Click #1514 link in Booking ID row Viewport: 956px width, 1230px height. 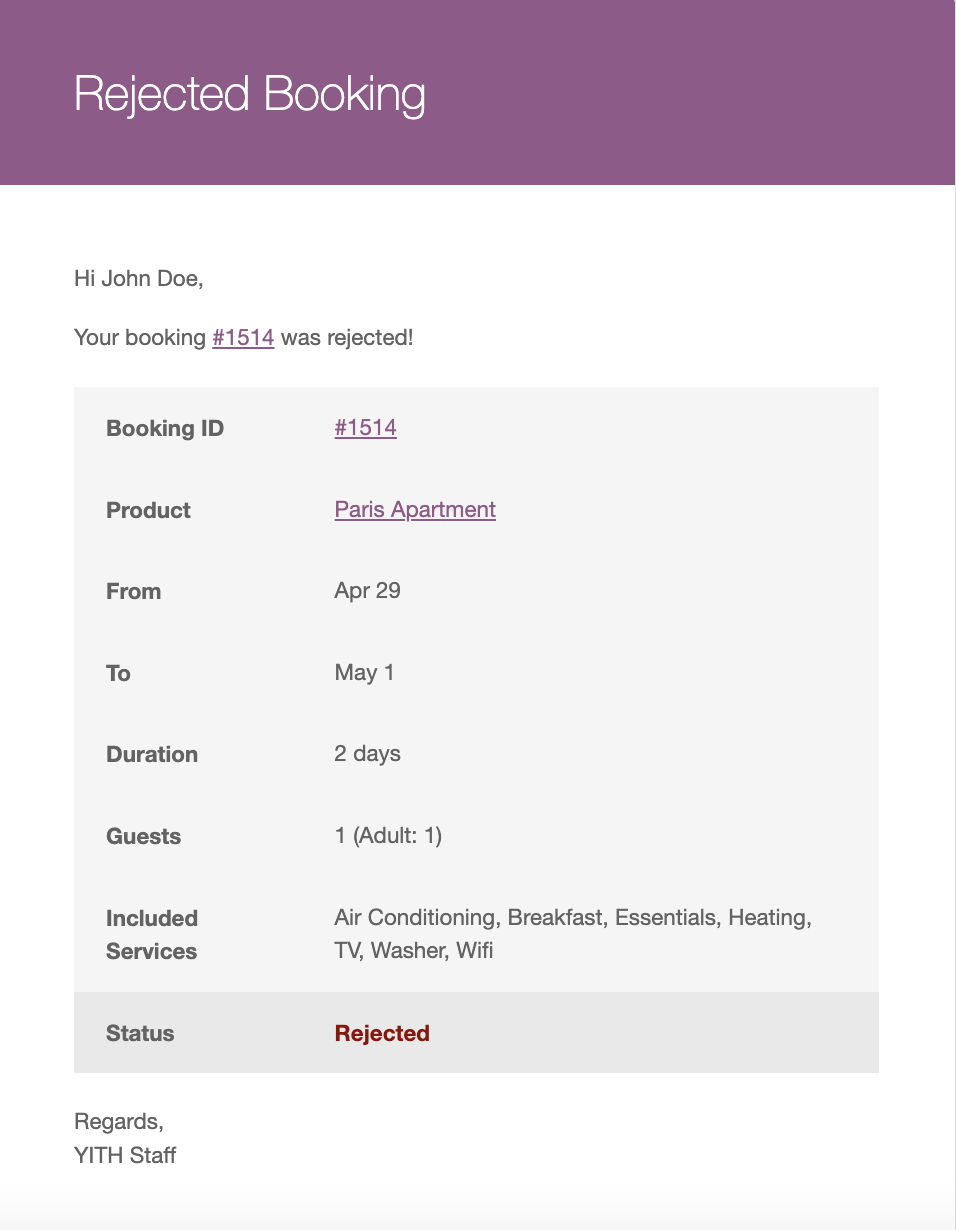365,428
